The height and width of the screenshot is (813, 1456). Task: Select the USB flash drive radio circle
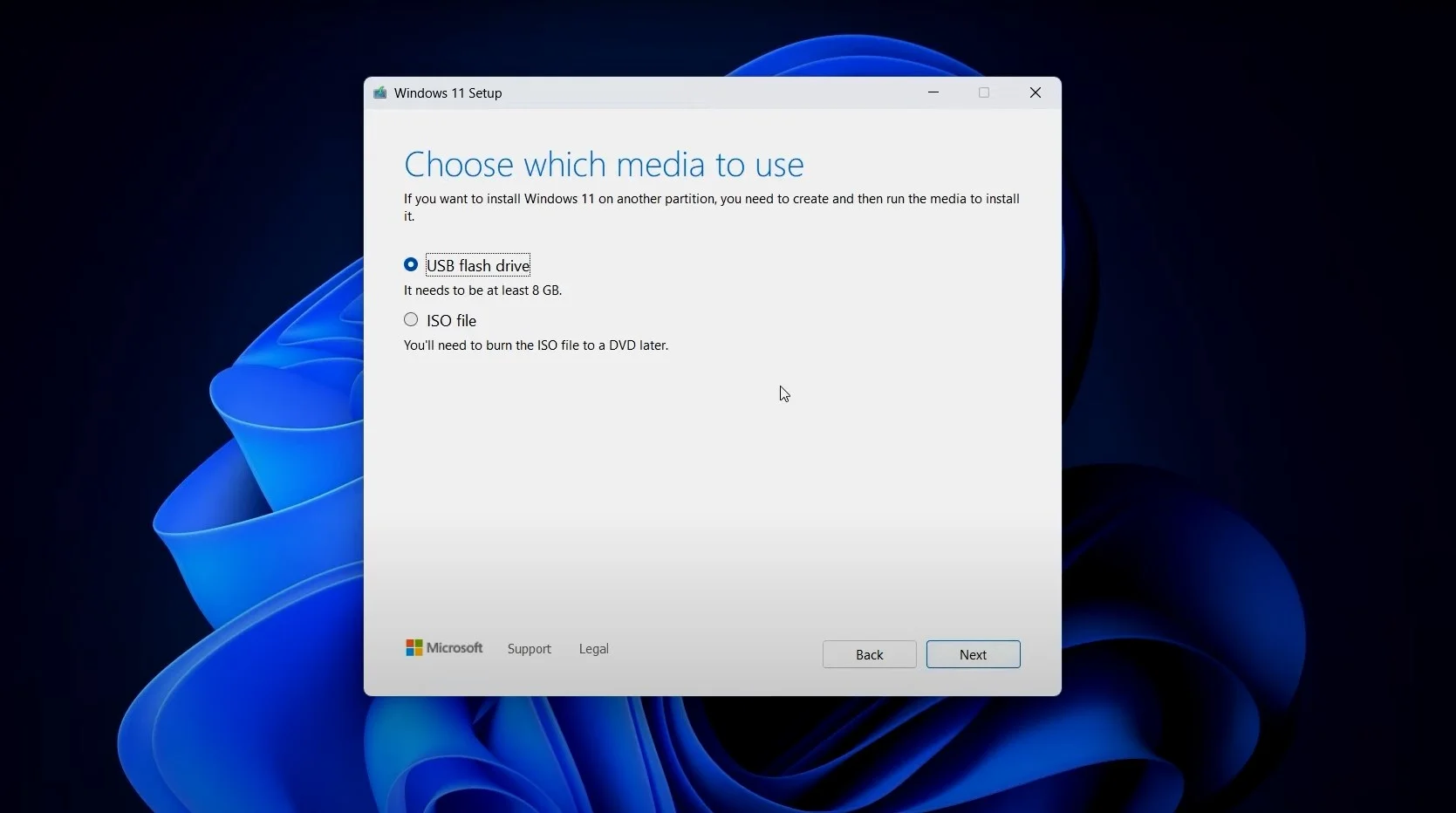pyautogui.click(x=411, y=265)
